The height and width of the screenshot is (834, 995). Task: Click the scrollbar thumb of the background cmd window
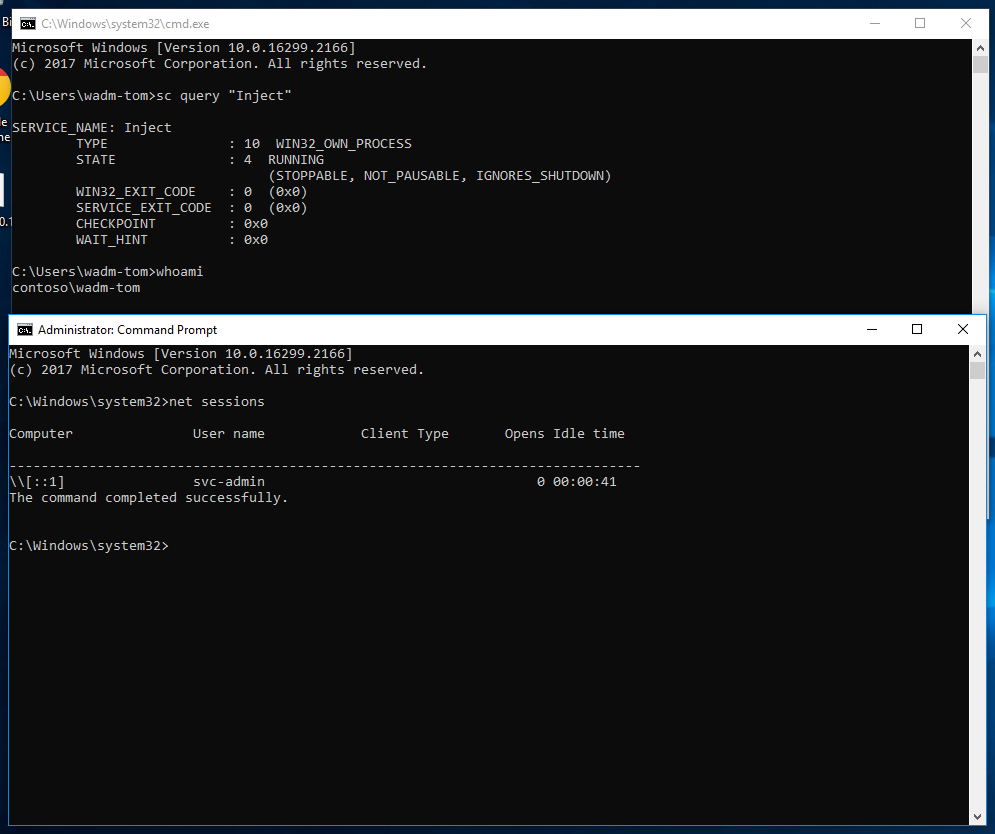(x=982, y=63)
